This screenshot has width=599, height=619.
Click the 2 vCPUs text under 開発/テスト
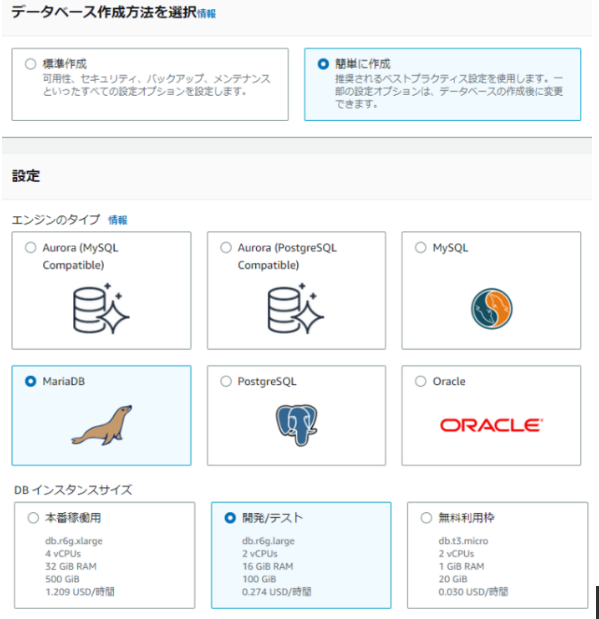[260, 553]
